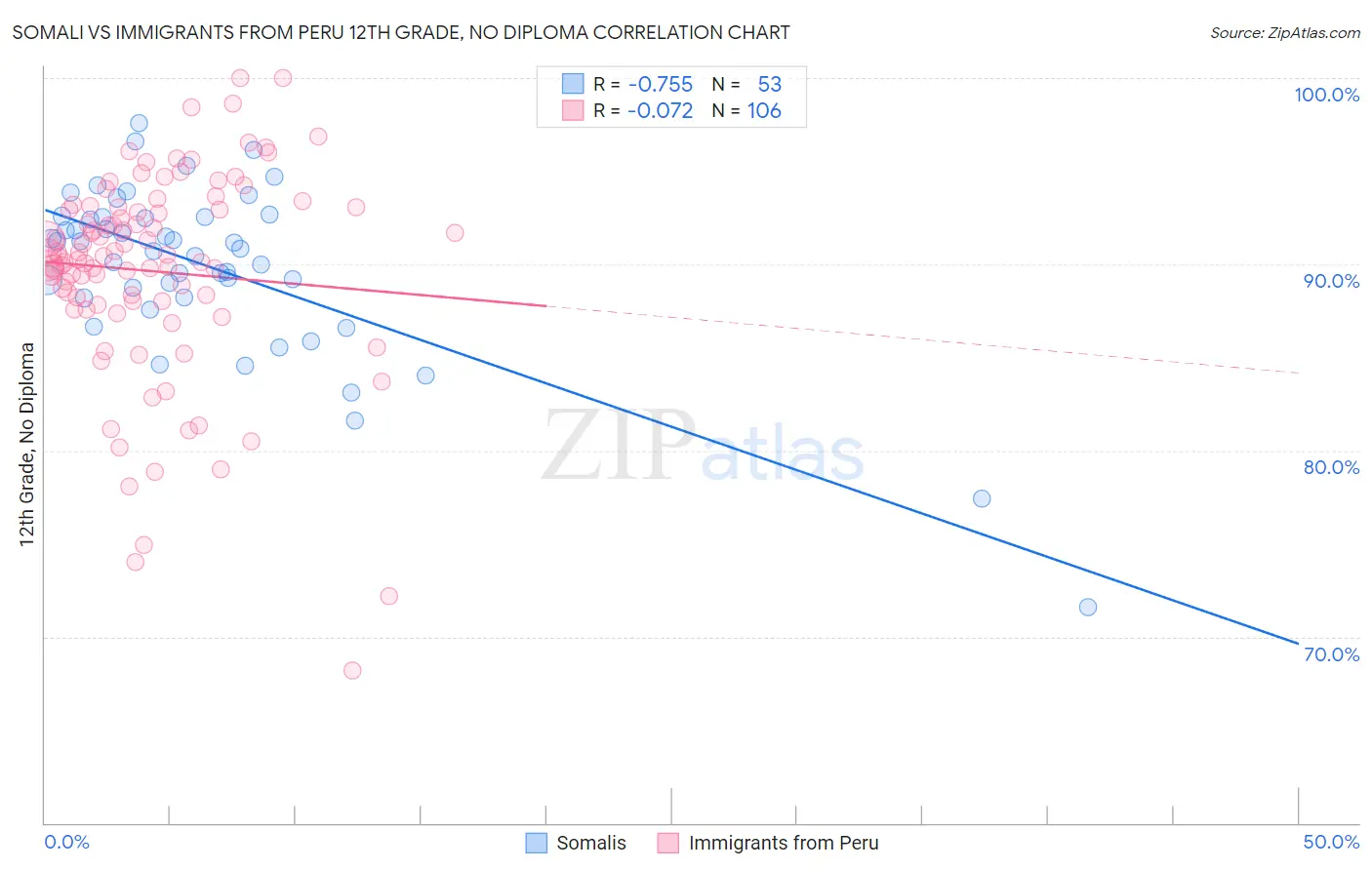
Task: Select the 80.0% y-axis tick label
Action: click(1331, 467)
